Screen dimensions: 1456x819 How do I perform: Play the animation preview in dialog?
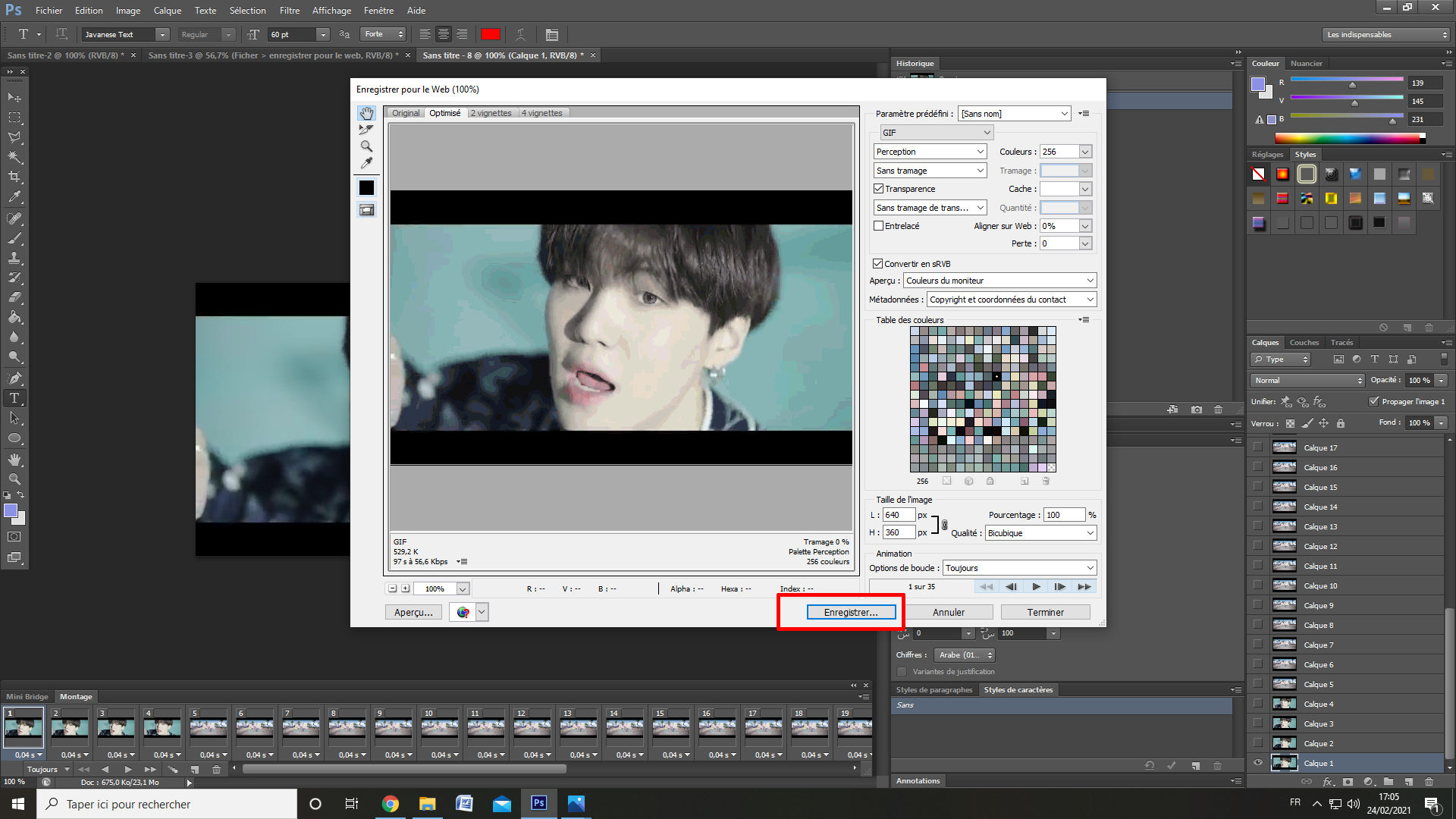click(x=1036, y=586)
